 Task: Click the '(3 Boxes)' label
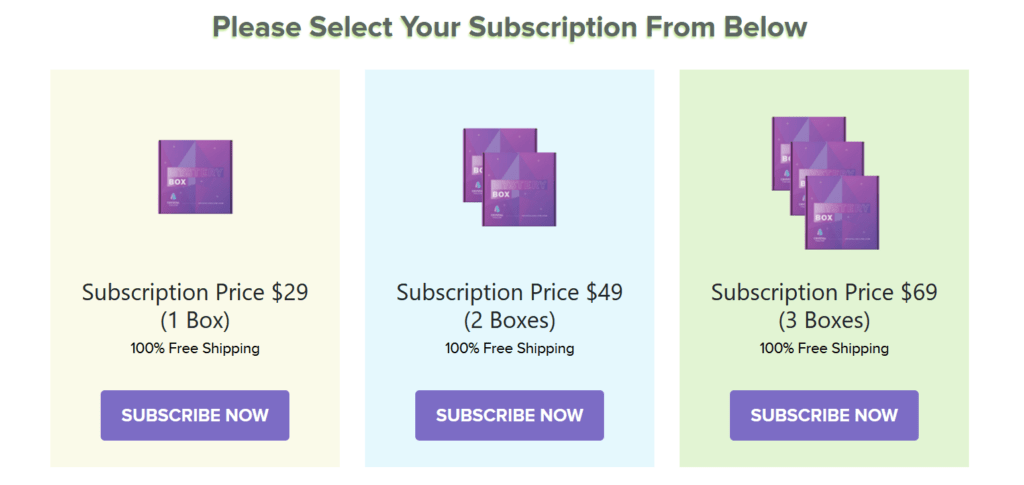click(x=824, y=321)
